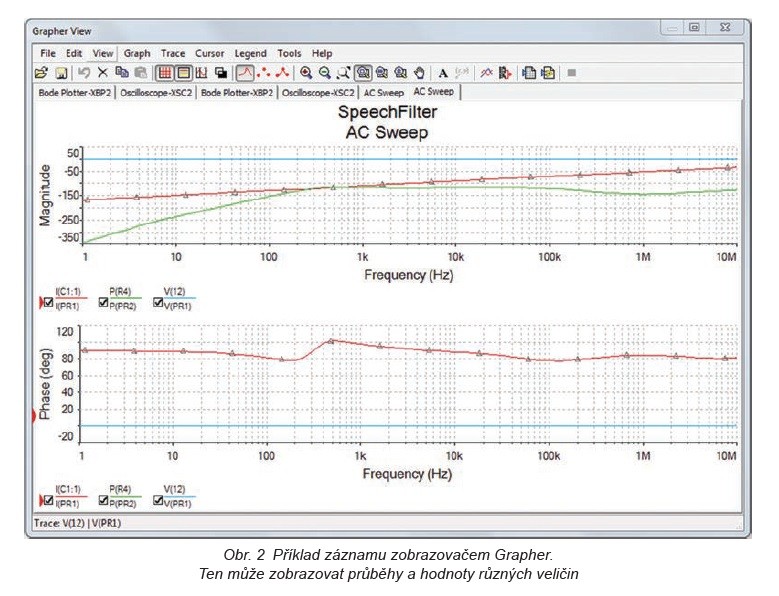
Task: Click red trace line under I(C1:1) in Magnitude legend
Action: (x=71, y=298)
